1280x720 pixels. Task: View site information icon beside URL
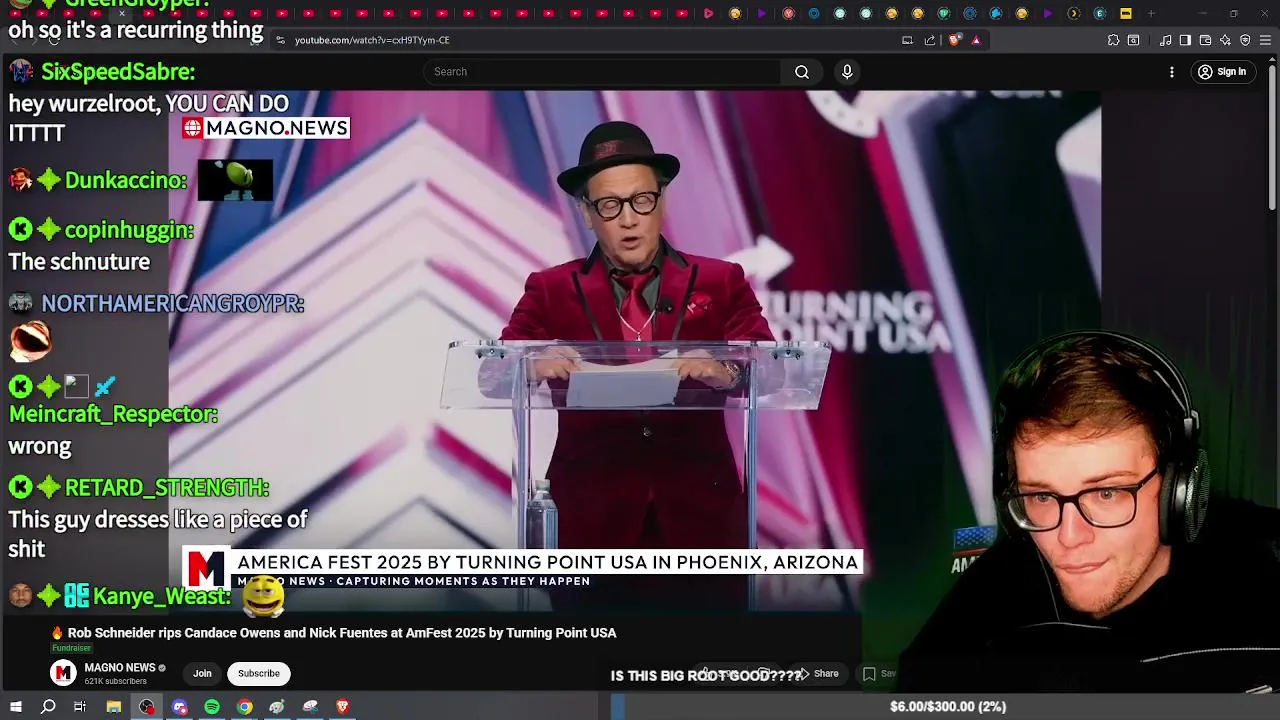281,40
